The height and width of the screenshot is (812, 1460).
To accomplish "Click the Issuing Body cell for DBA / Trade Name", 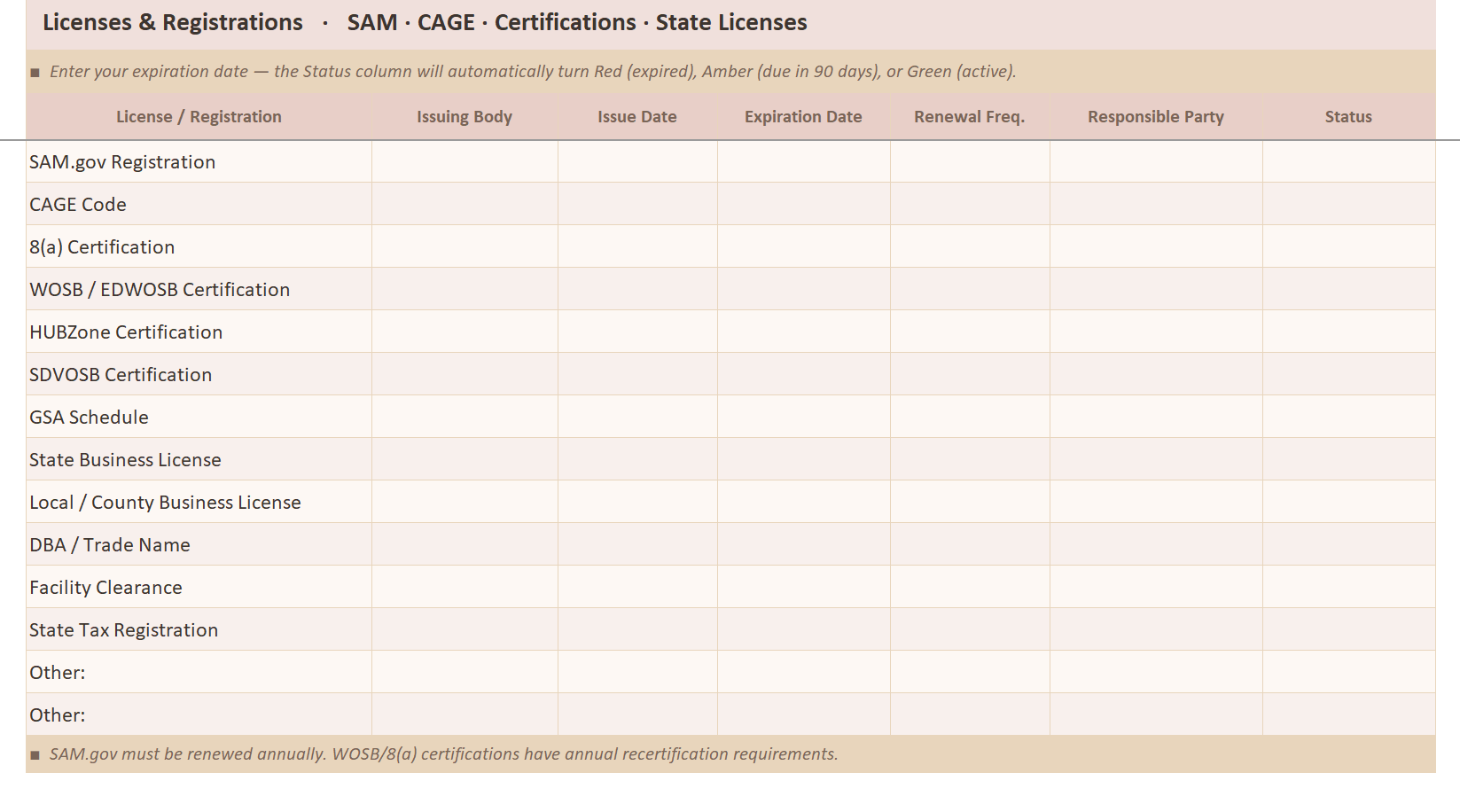I will [464, 543].
